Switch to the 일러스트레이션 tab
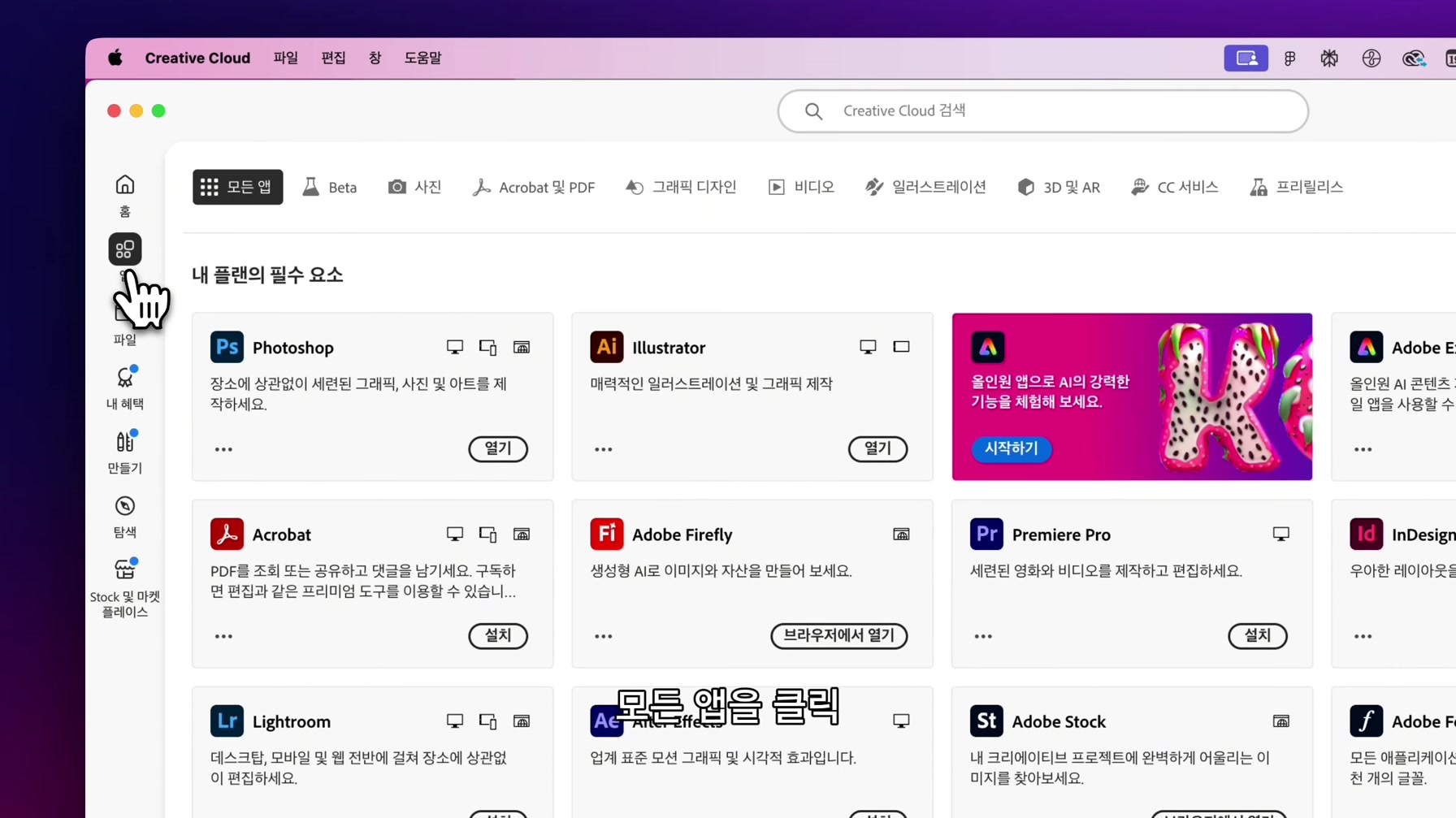1456x818 pixels. pyautogui.click(x=925, y=187)
